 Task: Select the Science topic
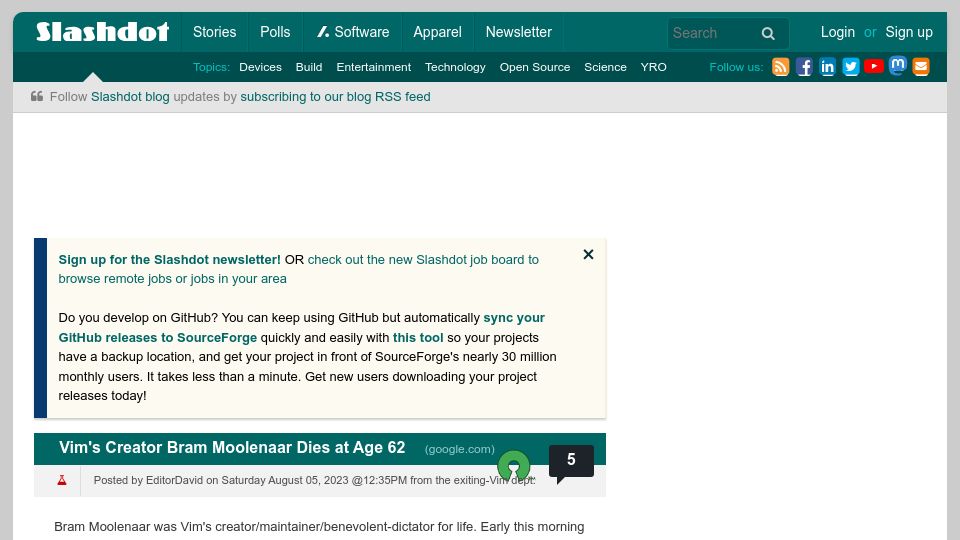[605, 67]
